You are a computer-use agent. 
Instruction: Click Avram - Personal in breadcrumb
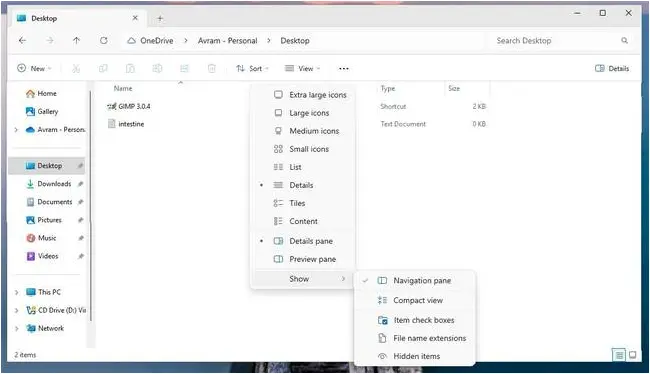(227, 41)
